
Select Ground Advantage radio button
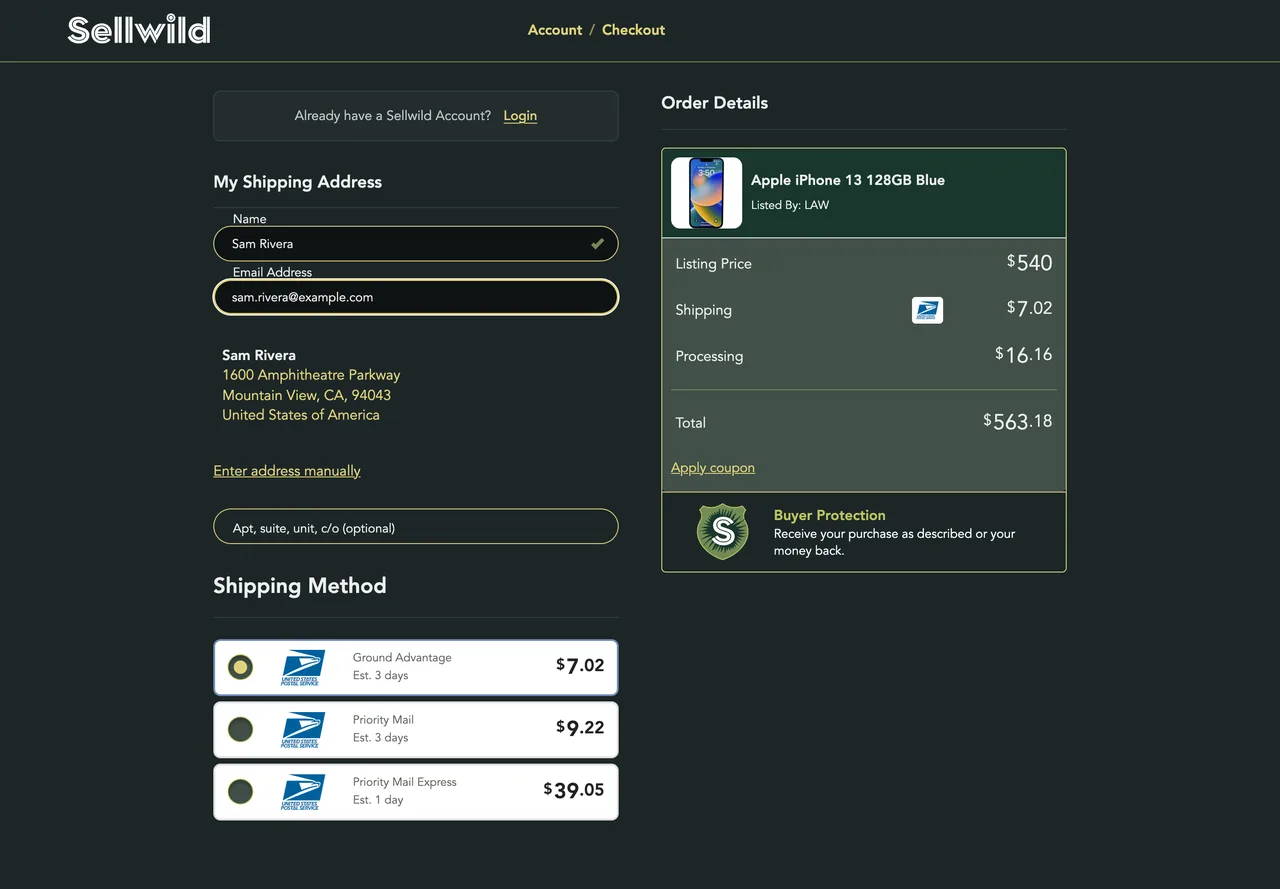pos(240,667)
